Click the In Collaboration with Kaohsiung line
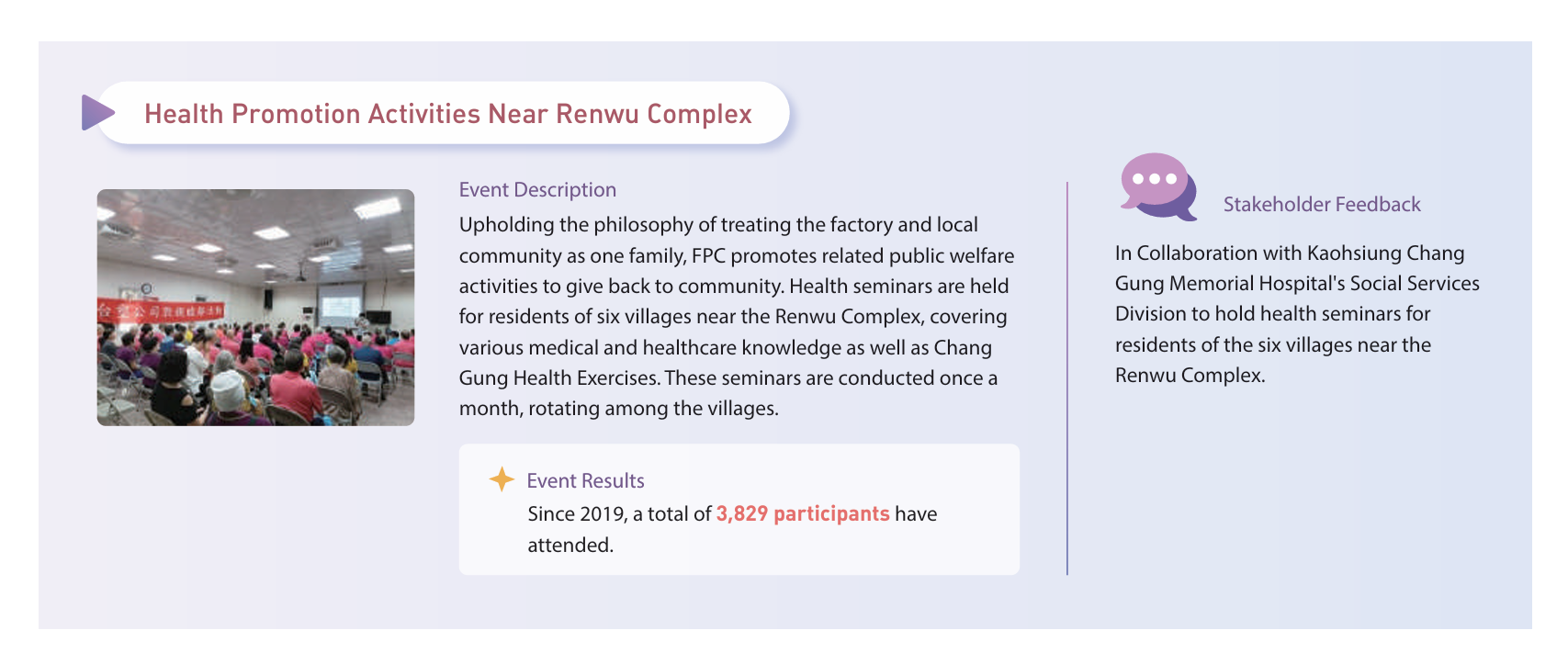Screen dimensions: 1568x664 point(1289,253)
